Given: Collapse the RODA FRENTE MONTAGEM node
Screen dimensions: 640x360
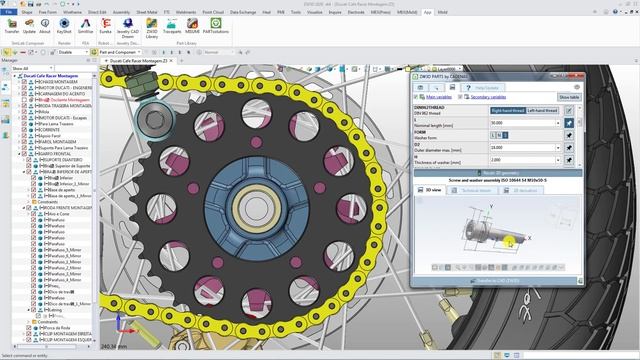Looking at the screenshot, I should [24, 208].
